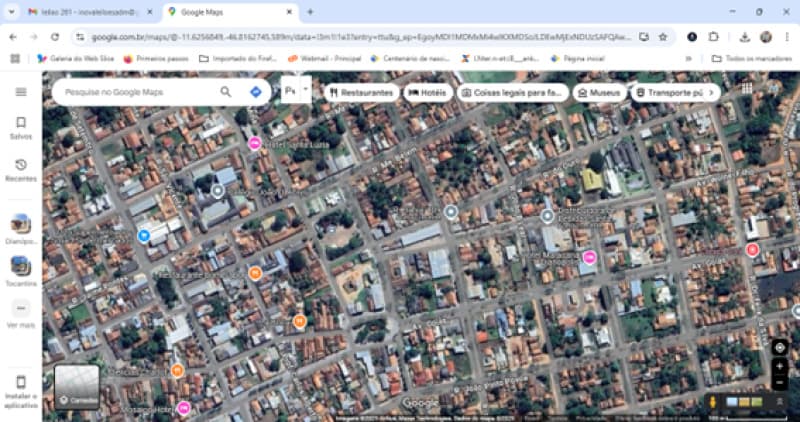Go back in browser history
The height and width of the screenshot is (422, 800).
[13, 37]
